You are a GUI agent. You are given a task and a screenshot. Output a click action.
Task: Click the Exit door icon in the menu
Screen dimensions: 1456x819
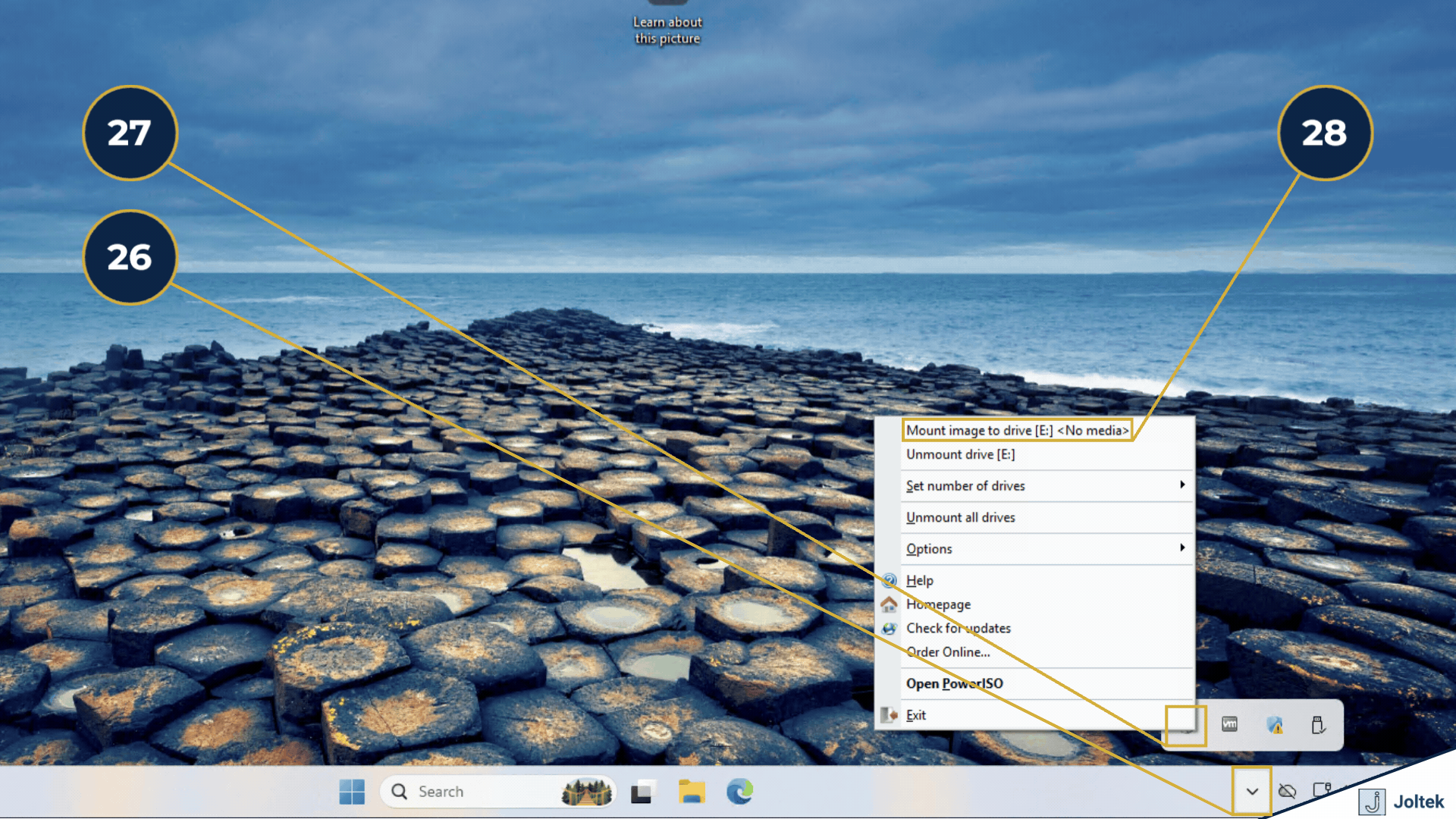(x=889, y=714)
